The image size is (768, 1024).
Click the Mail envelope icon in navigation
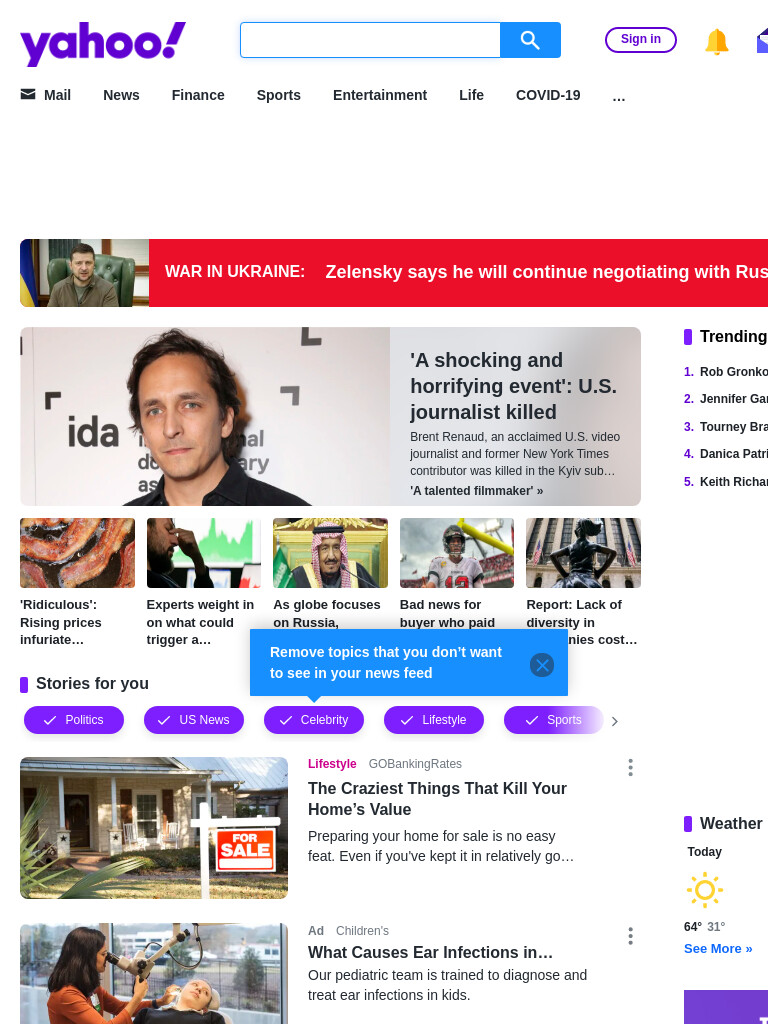click(x=28, y=95)
